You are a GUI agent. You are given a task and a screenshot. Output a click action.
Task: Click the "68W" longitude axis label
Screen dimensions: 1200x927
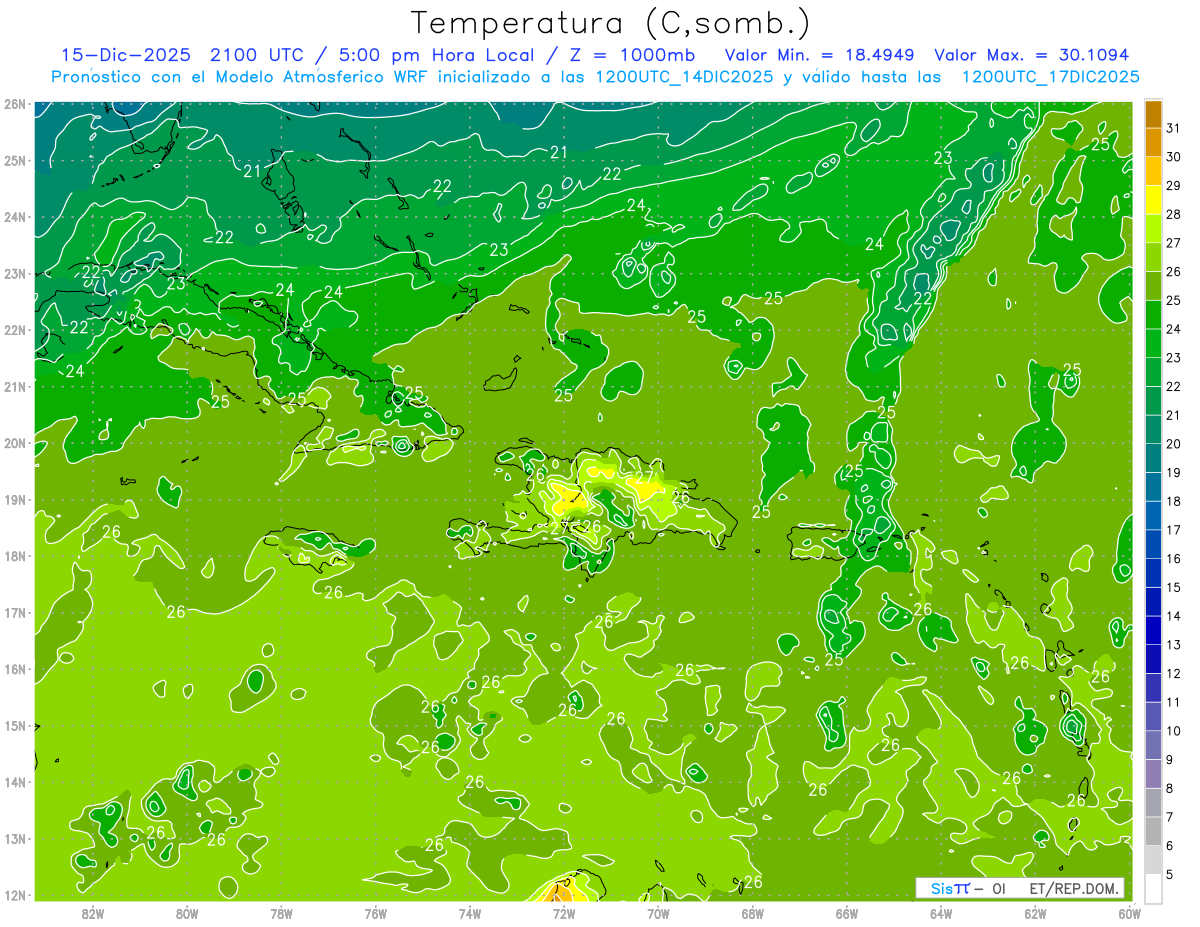(x=752, y=913)
